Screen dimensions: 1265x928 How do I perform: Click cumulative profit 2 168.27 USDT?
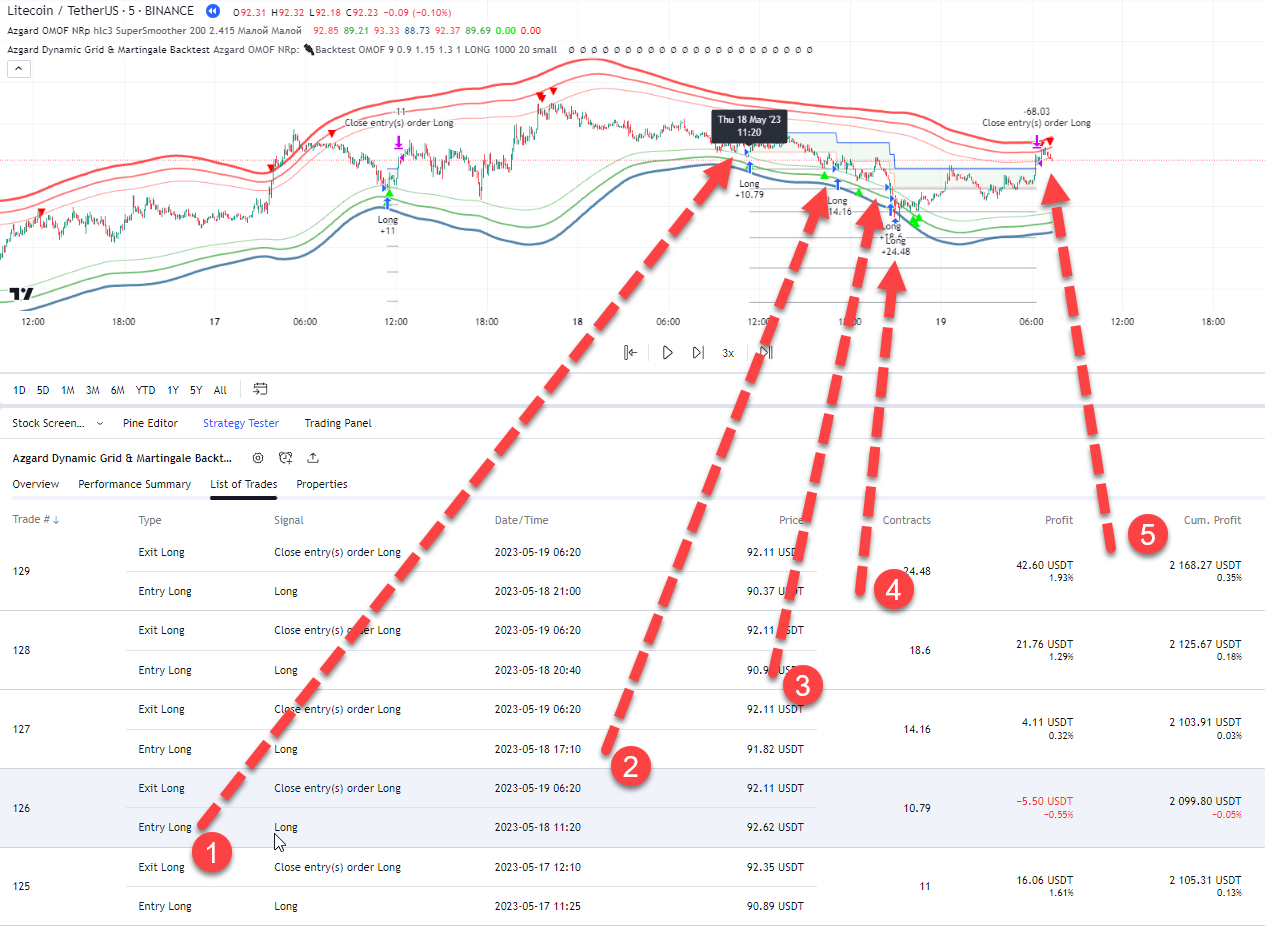click(1205, 565)
